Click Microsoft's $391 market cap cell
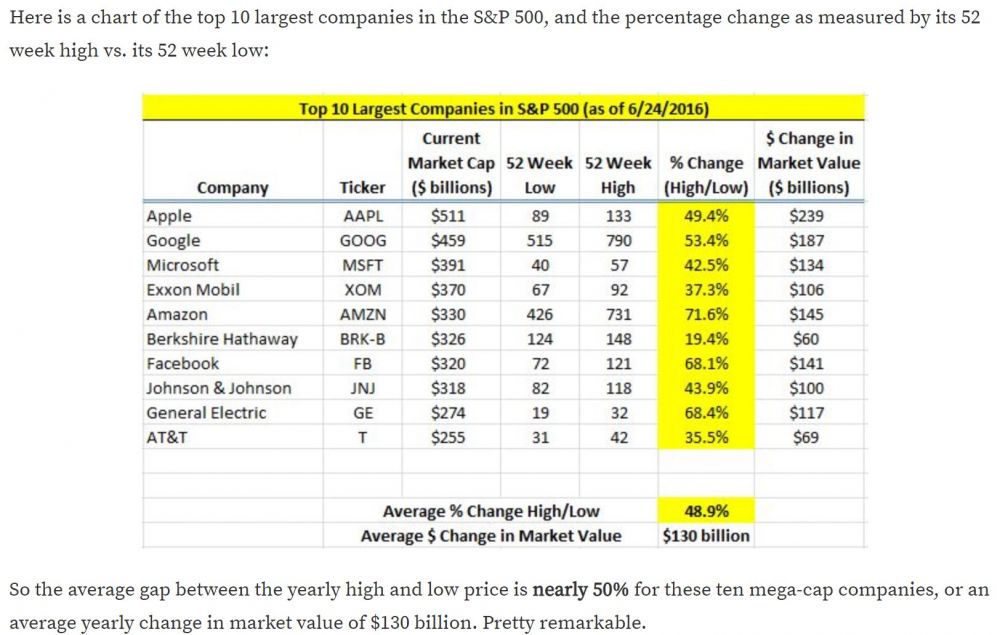 [448, 265]
